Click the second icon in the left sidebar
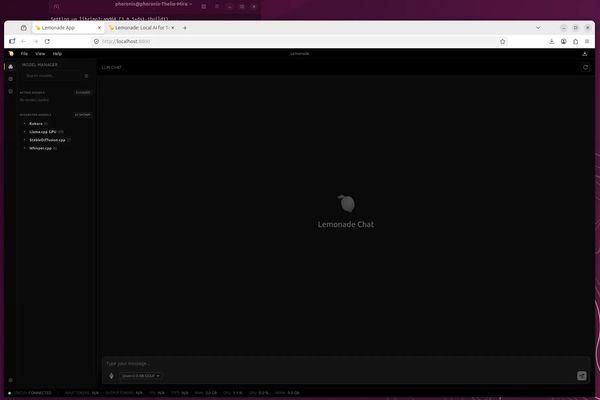The image size is (600, 400). click(11, 79)
